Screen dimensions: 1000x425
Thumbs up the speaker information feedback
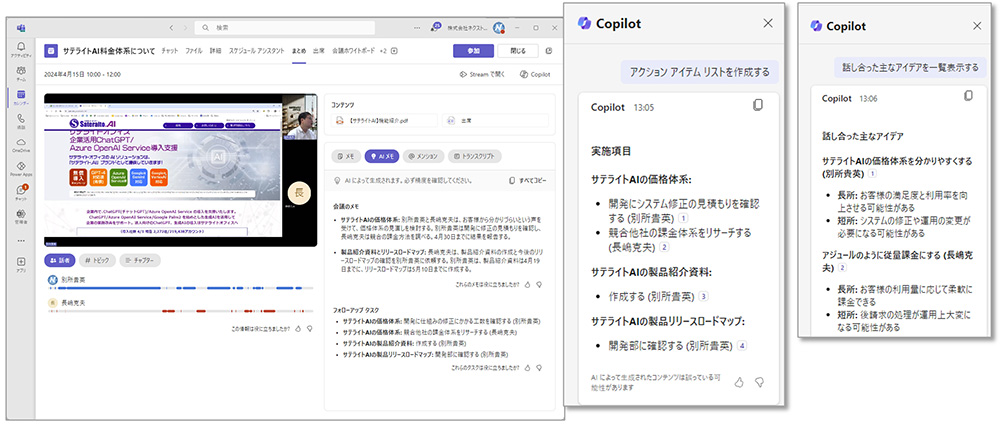[x=298, y=329]
